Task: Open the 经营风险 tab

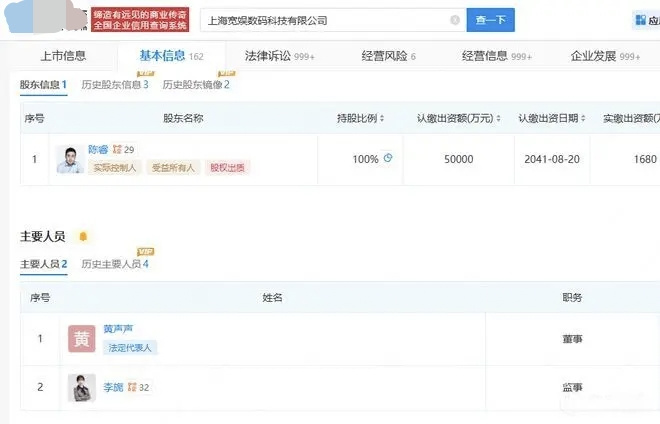Action: click(388, 56)
